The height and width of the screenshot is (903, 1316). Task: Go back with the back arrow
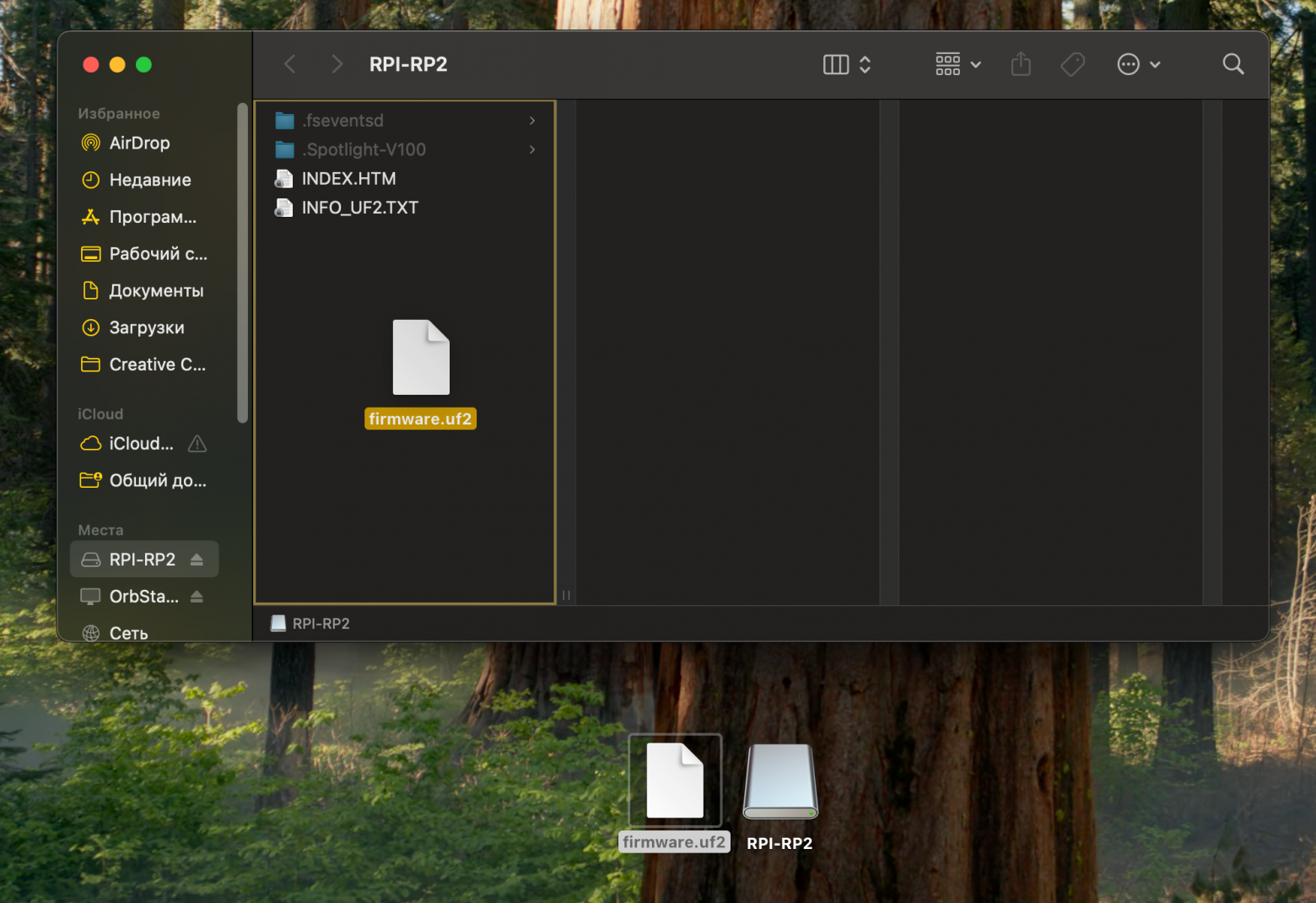coord(290,64)
